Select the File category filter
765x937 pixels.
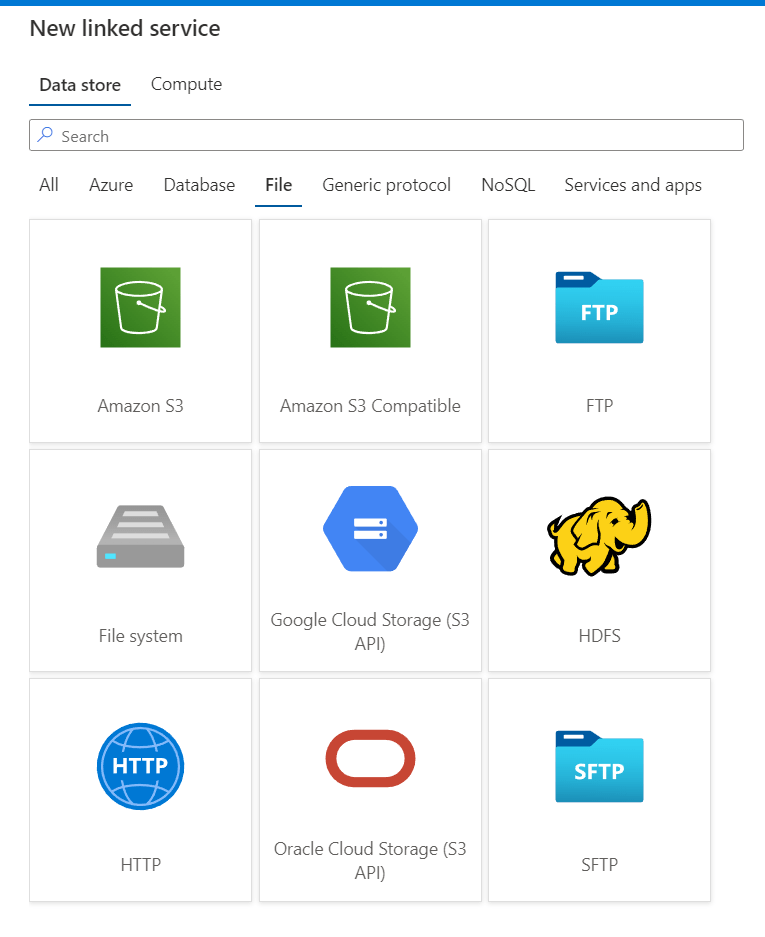pyautogui.click(x=278, y=185)
